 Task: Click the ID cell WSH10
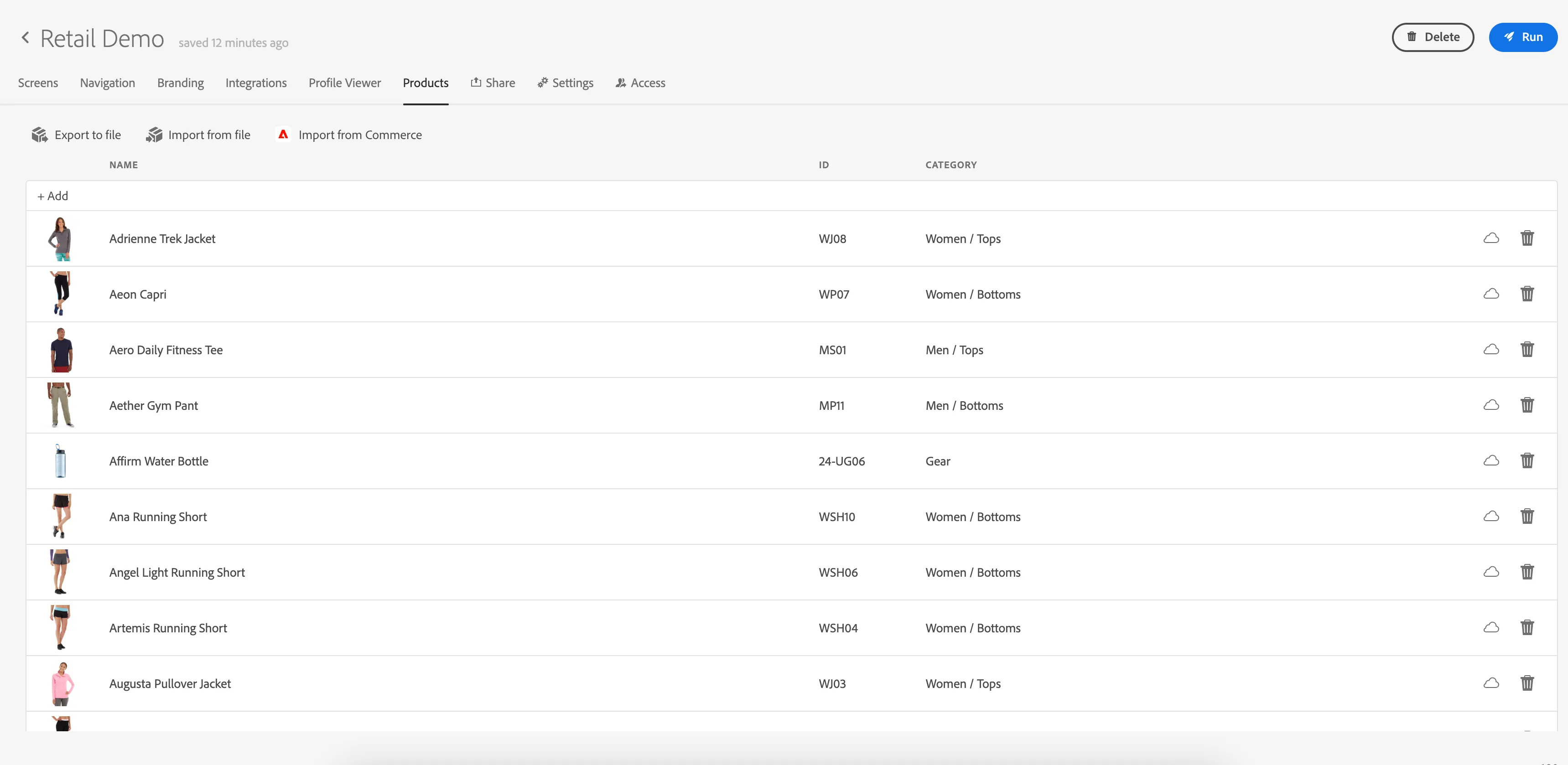tap(837, 517)
